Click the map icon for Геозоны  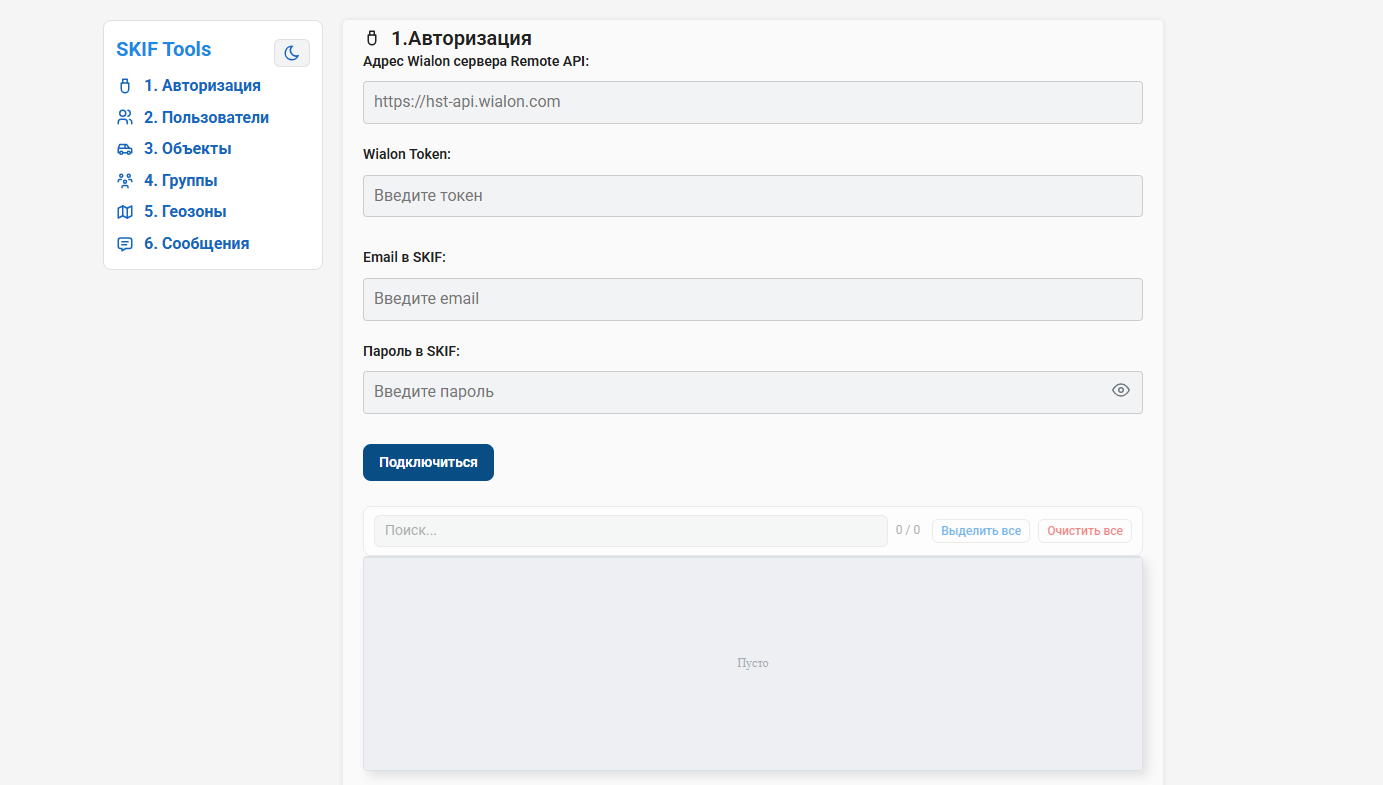pyautogui.click(x=125, y=212)
